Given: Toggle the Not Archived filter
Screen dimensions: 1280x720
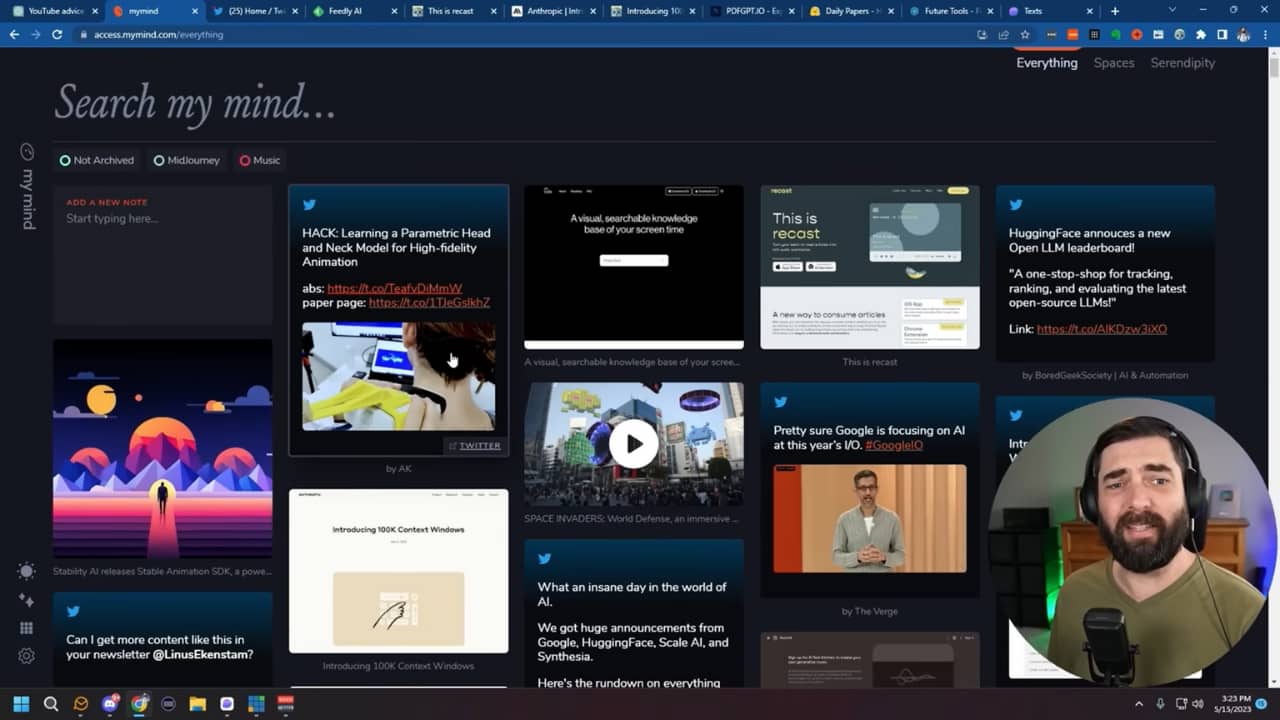Looking at the screenshot, I should pyautogui.click(x=96, y=160).
